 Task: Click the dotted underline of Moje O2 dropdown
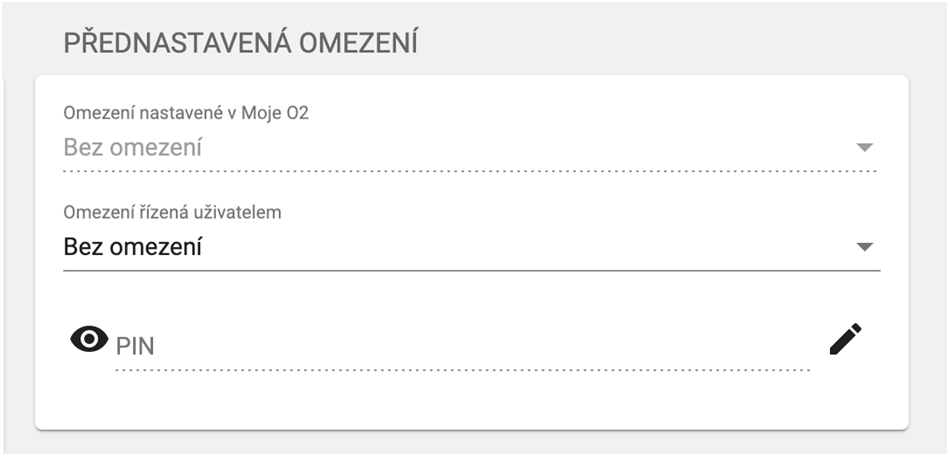coord(470,171)
